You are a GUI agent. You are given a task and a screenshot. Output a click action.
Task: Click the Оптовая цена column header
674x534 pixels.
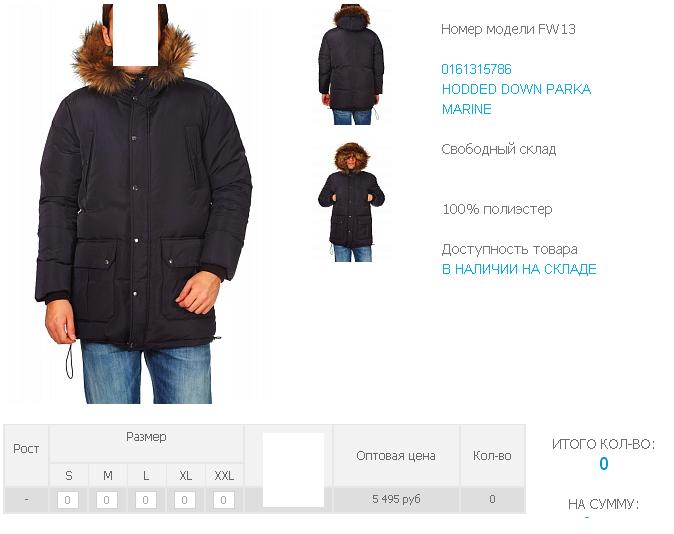coord(396,455)
